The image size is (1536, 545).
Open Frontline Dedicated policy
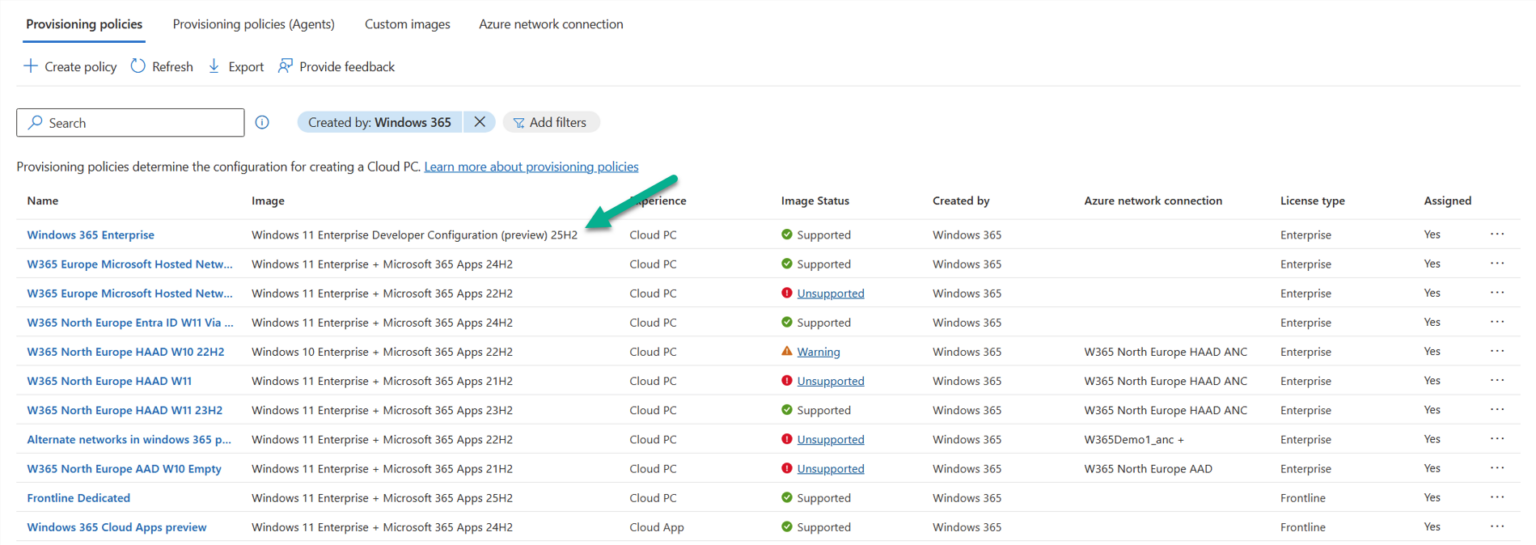78,497
